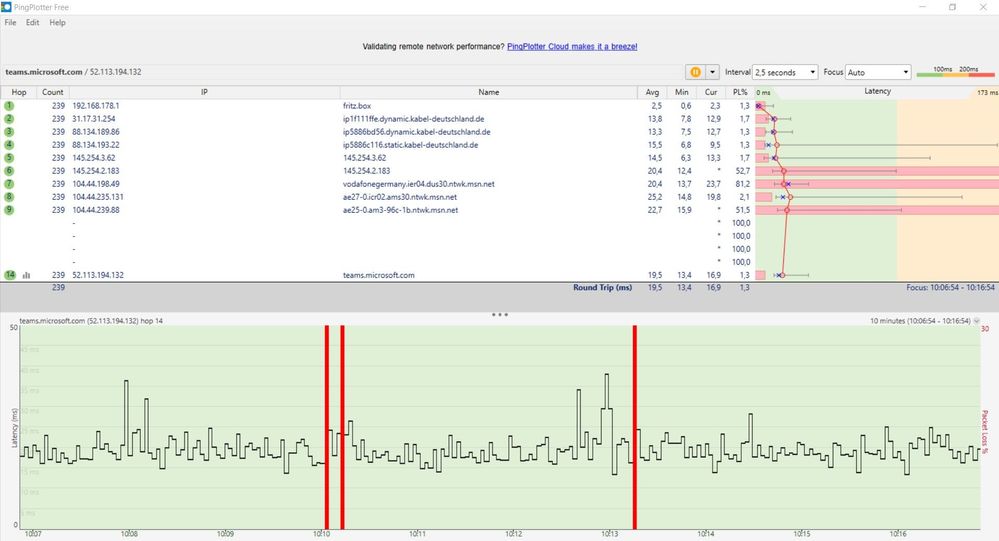Click the PingPlotter app icon in the title bar
Image resolution: width=999 pixels, height=541 pixels.
(x=6, y=7)
